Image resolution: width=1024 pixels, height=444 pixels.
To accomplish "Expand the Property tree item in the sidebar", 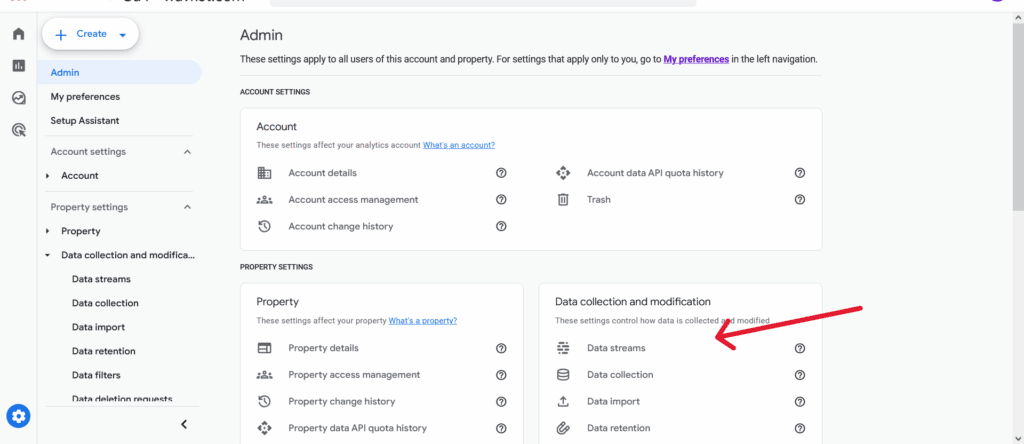I will (x=48, y=231).
